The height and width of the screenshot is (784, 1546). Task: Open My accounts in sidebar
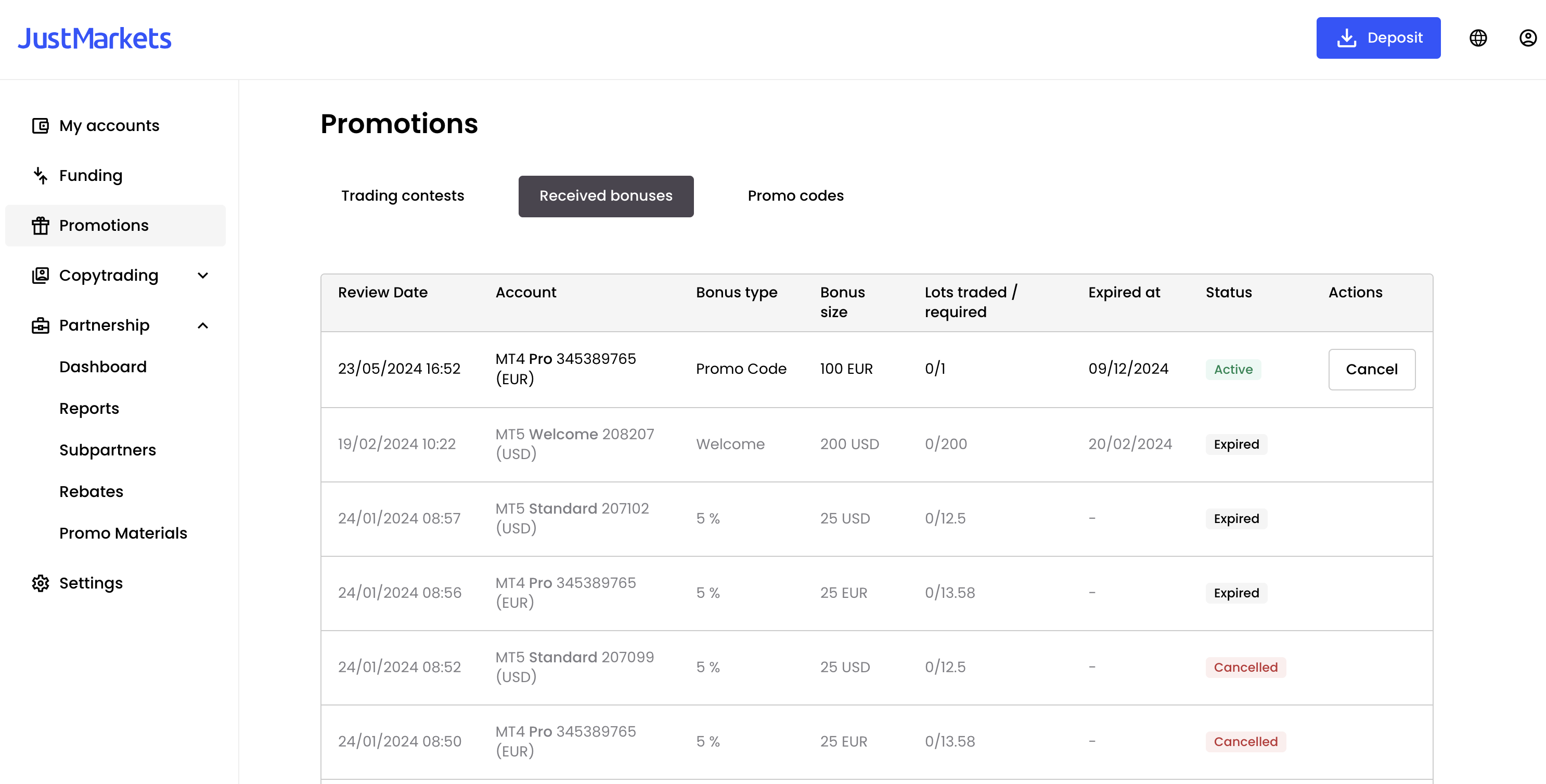pos(115,125)
